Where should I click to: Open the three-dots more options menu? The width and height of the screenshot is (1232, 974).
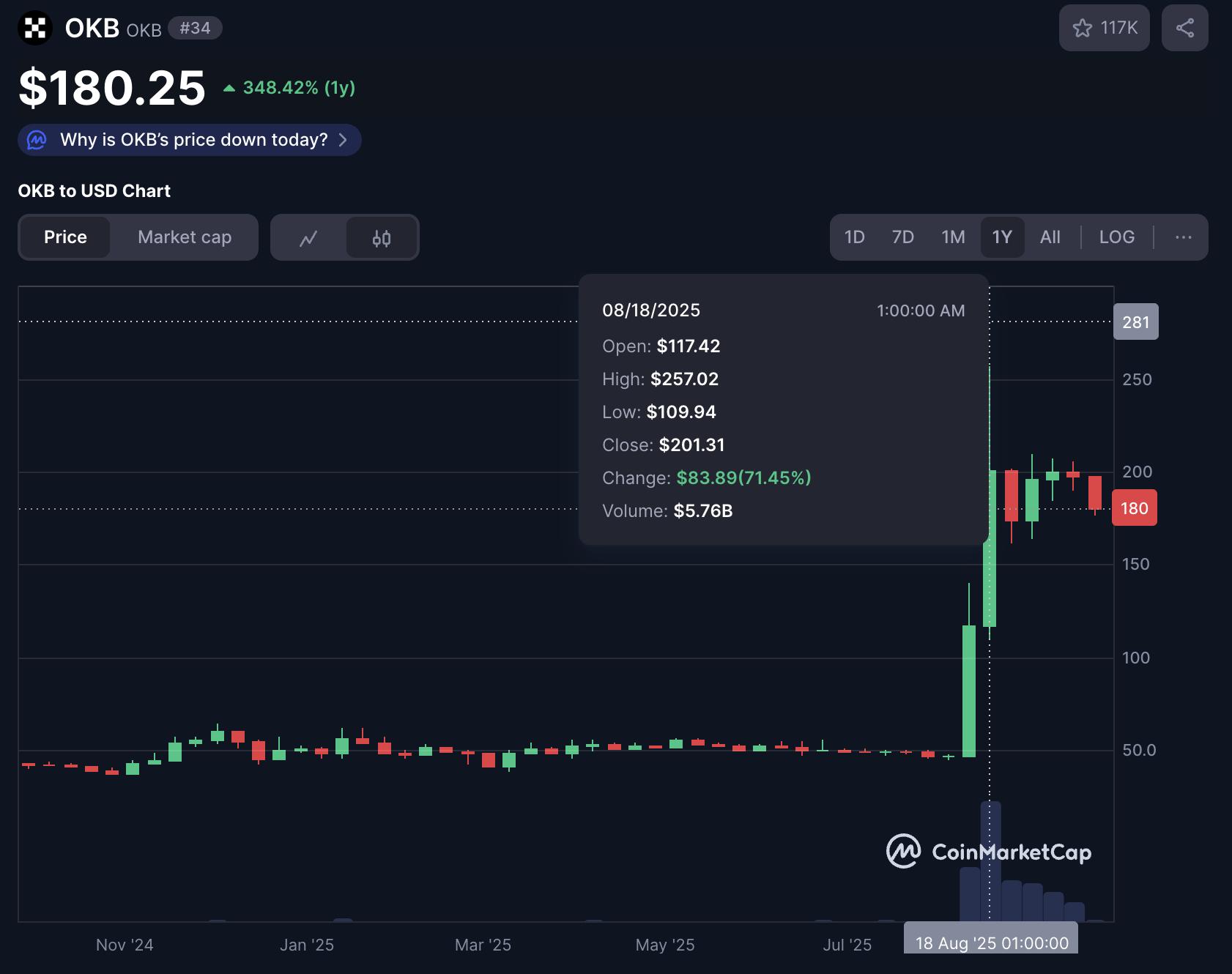pyautogui.click(x=1183, y=237)
